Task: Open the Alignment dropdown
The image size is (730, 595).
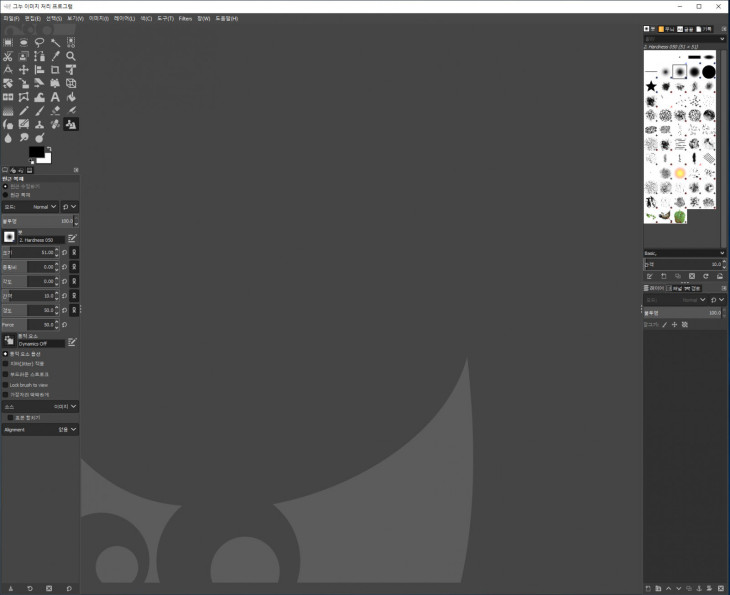Action: pos(40,429)
